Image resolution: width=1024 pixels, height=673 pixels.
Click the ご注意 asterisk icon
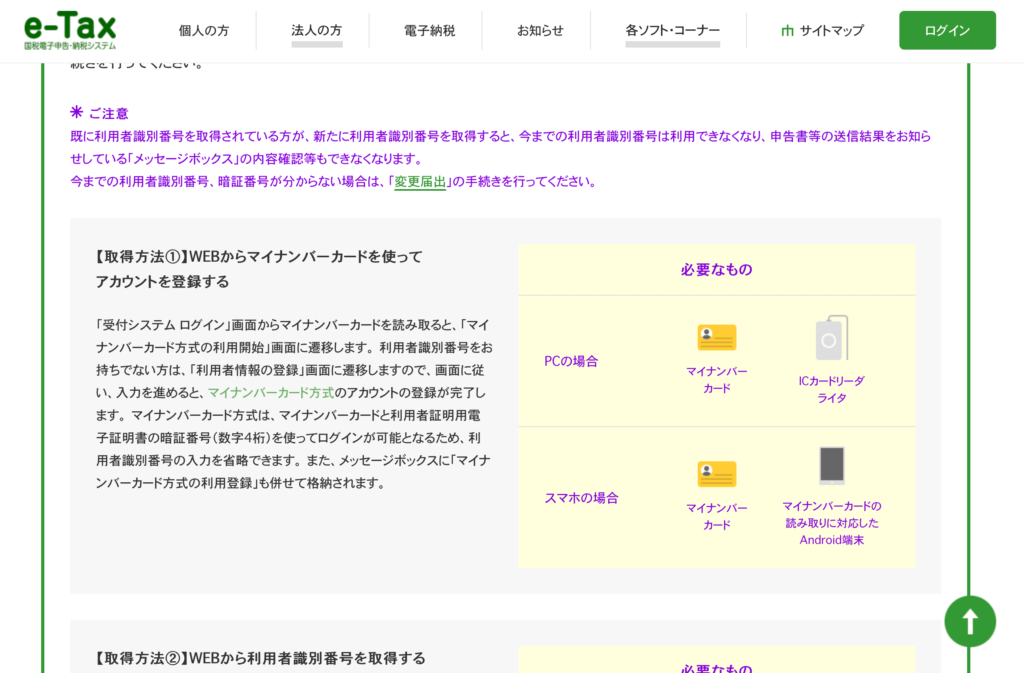pos(76,112)
